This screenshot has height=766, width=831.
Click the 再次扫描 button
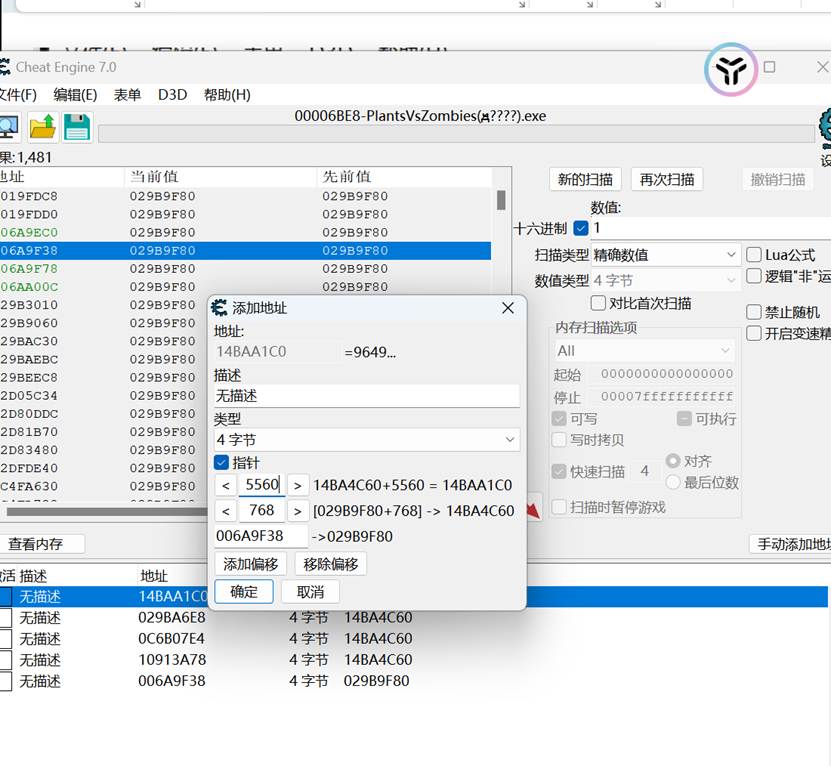point(667,180)
